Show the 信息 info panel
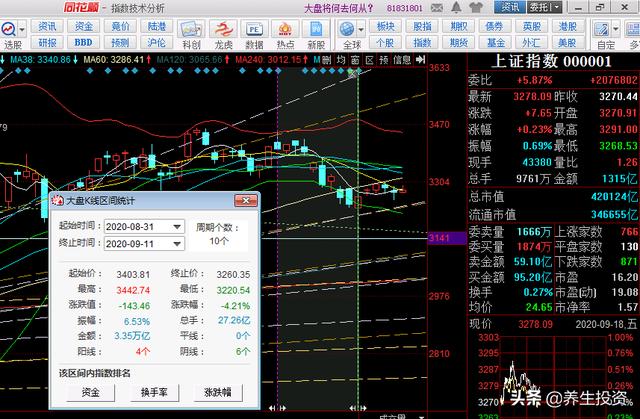 (x=402, y=60)
